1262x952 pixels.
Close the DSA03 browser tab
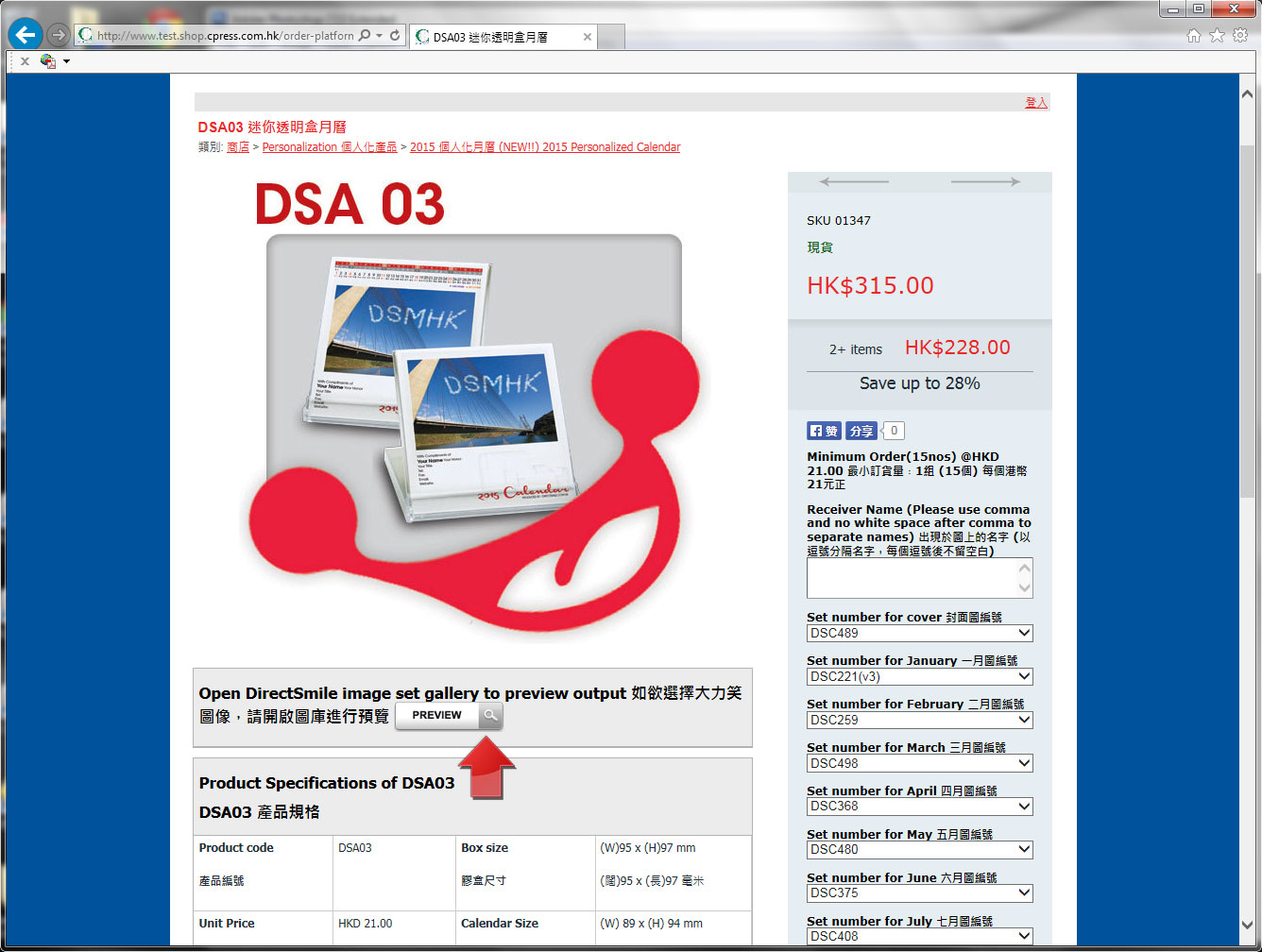(588, 37)
